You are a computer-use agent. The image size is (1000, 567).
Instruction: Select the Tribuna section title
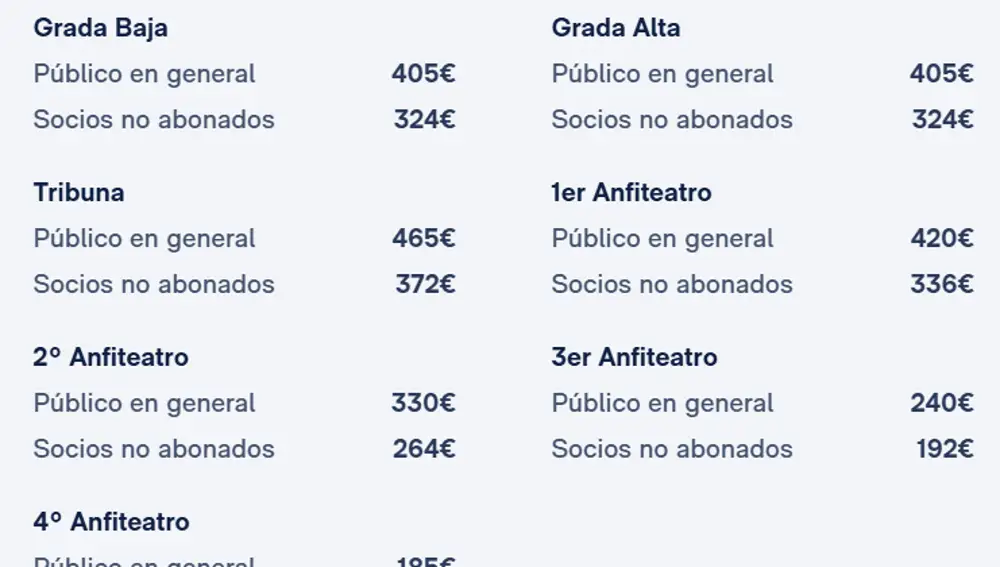click(79, 193)
